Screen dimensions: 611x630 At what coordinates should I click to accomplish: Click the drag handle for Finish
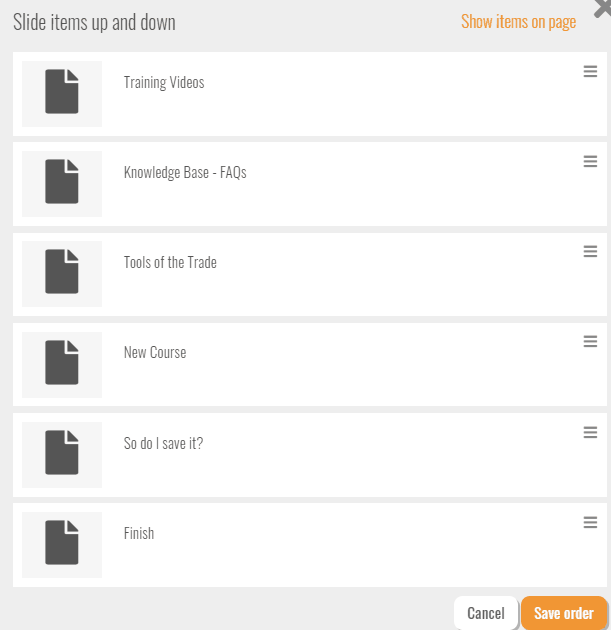(x=590, y=522)
